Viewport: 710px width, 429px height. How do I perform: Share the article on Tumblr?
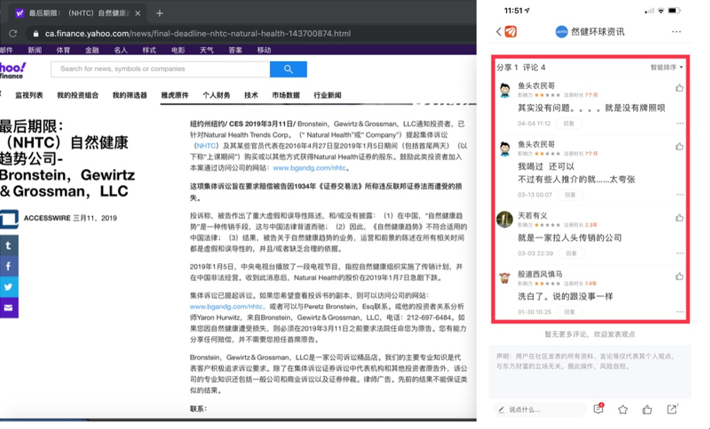click(x=9, y=246)
